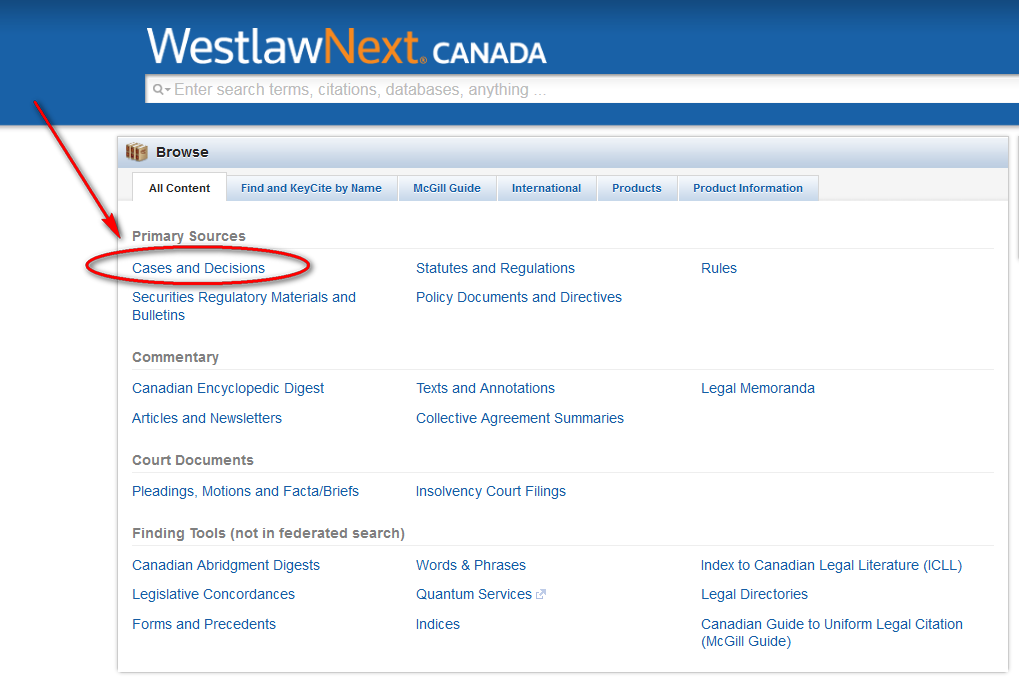Select the All Content tab

179,188
